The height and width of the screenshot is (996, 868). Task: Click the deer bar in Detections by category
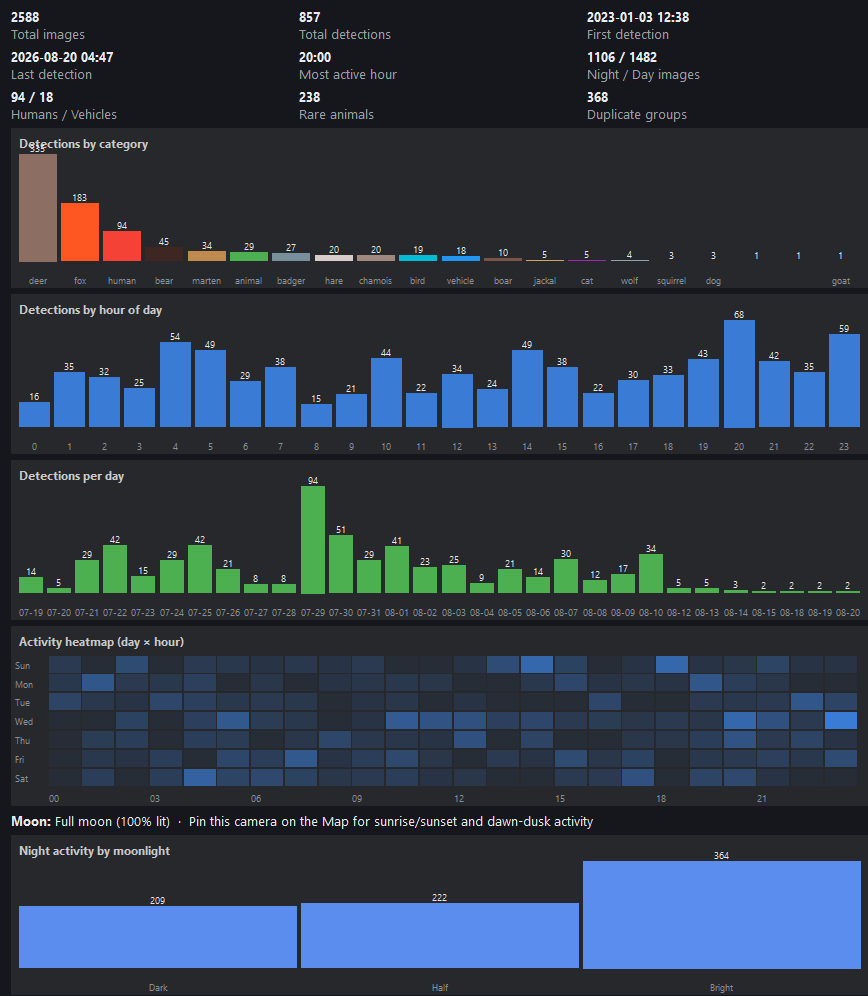click(38, 208)
